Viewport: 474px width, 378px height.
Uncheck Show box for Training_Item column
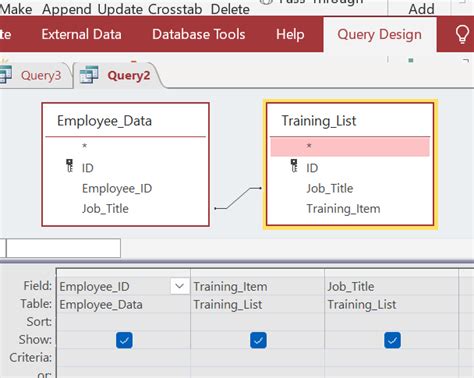(x=258, y=340)
